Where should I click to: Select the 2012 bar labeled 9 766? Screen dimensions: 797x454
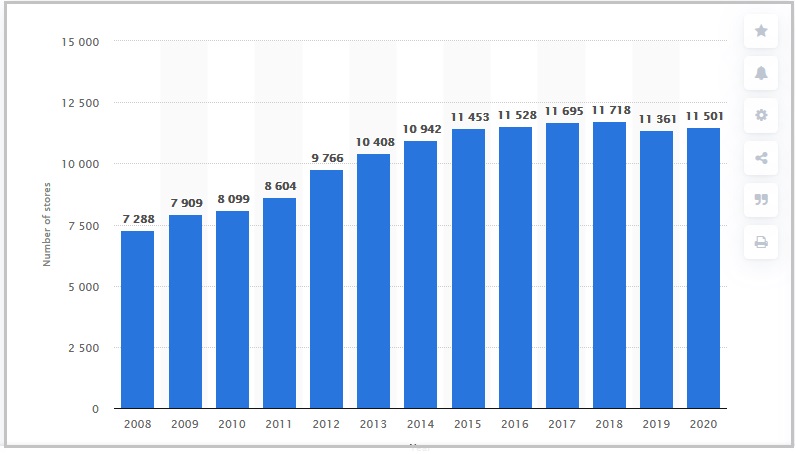coord(326,289)
